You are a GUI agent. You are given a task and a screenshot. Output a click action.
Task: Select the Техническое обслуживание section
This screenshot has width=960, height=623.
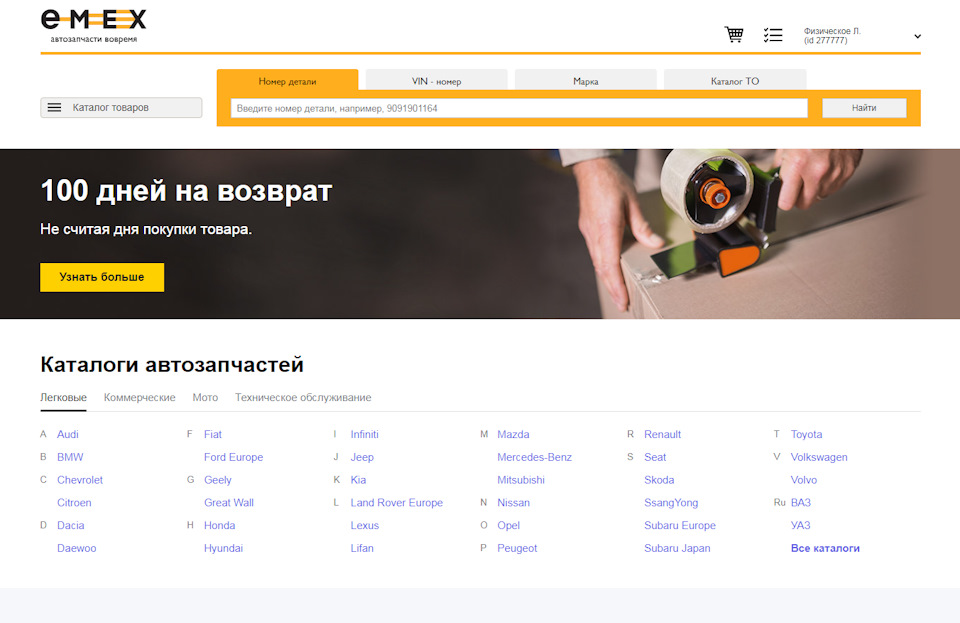click(301, 397)
